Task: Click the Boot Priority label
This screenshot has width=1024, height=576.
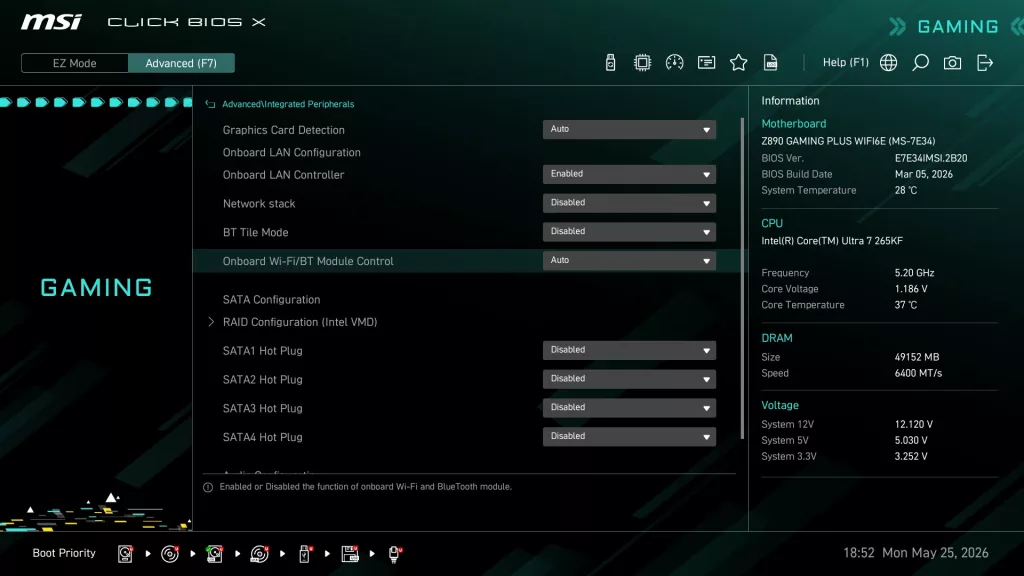Action: click(x=64, y=553)
